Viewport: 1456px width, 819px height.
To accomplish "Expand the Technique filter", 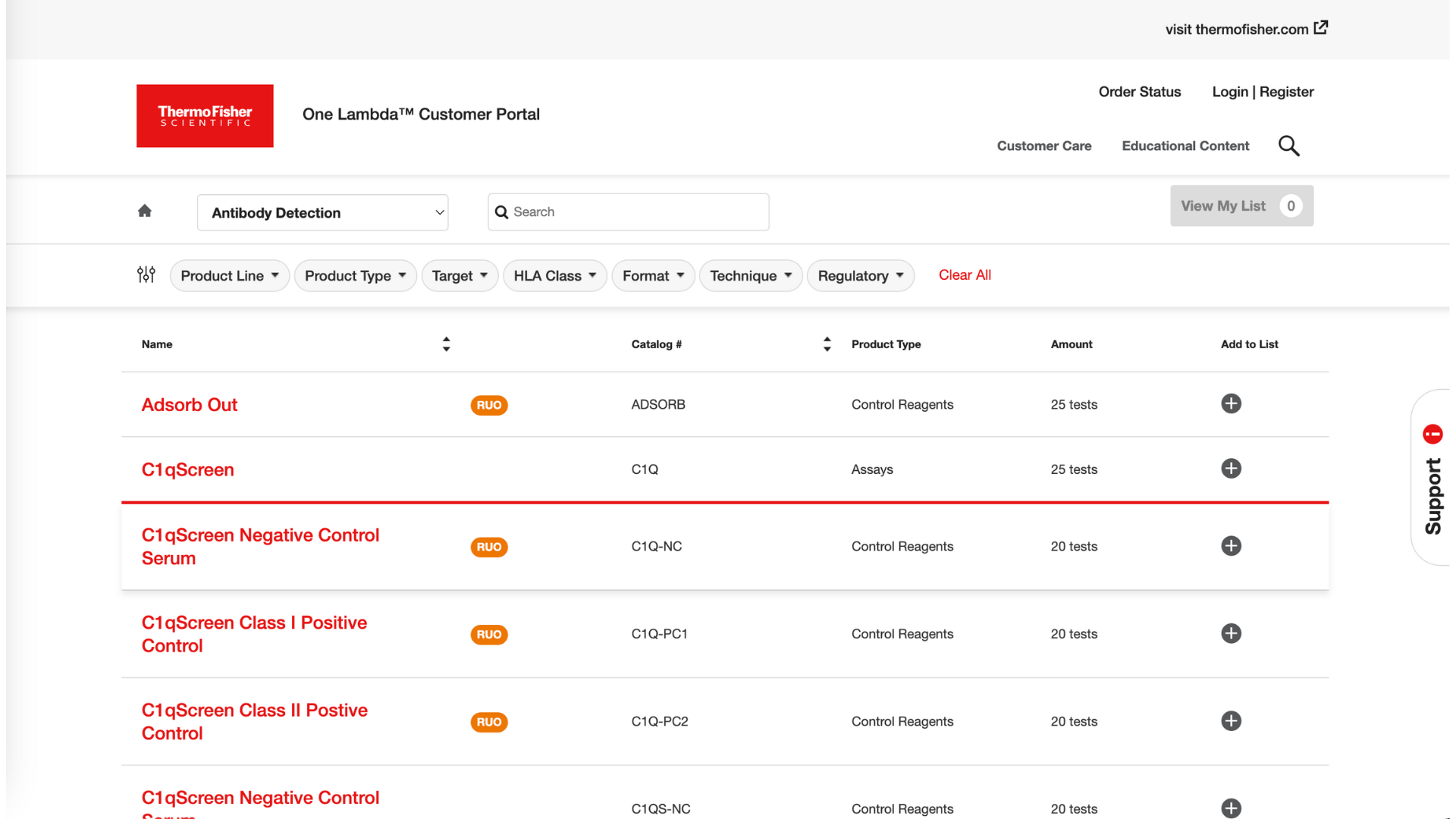I will click(x=750, y=275).
